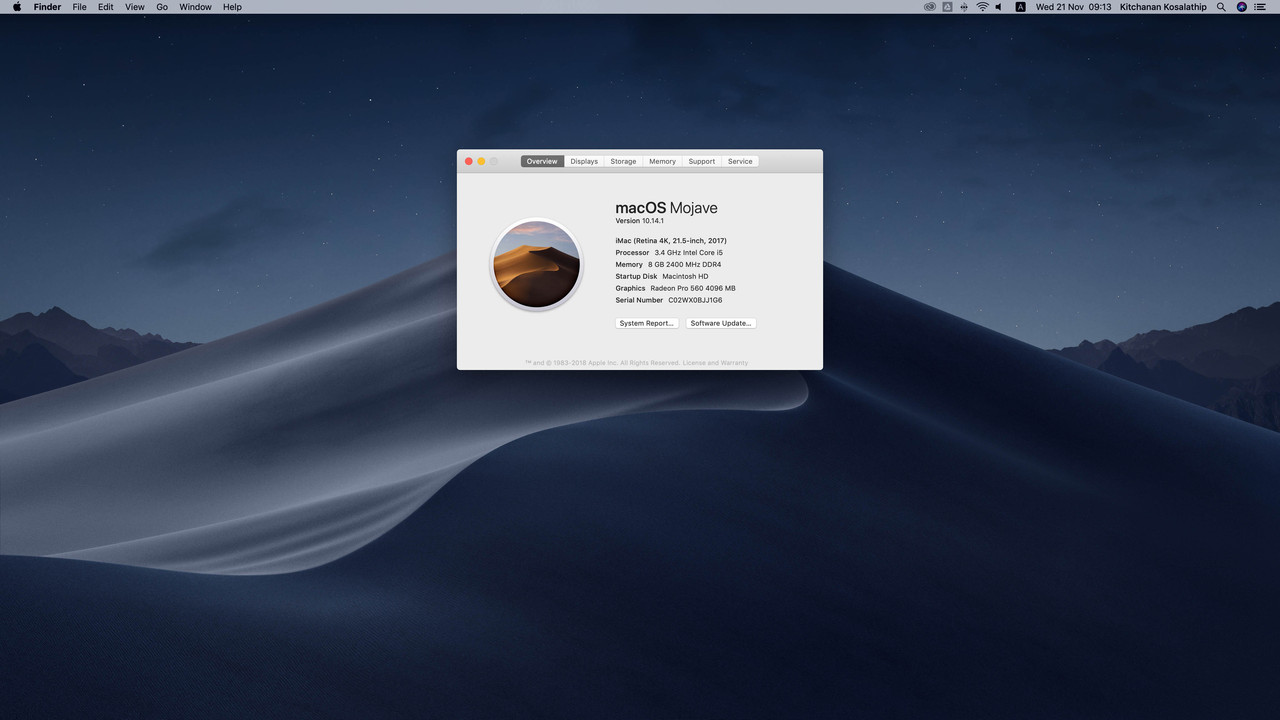The image size is (1280, 720).
Task: Open the Go menu
Action: coord(162,7)
